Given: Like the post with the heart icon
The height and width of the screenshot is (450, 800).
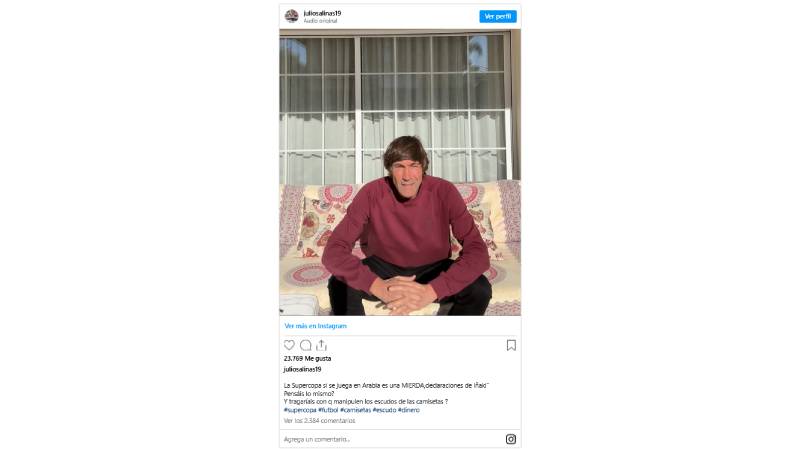Looking at the screenshot, I should 289,345.
